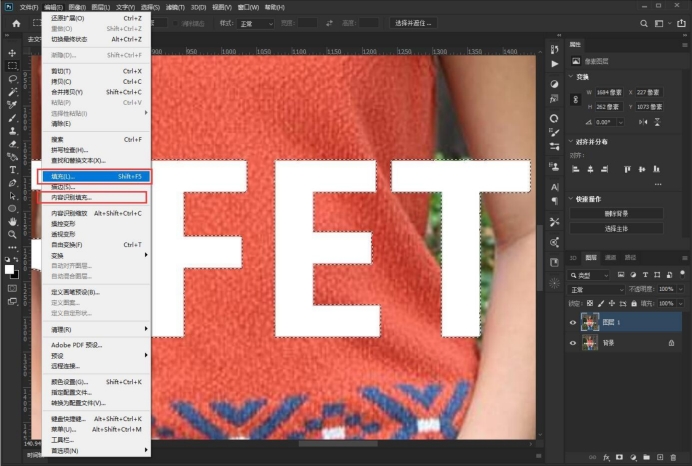Select the Brush tool
This screenshot has height=466, width=692.
[12, 118]
